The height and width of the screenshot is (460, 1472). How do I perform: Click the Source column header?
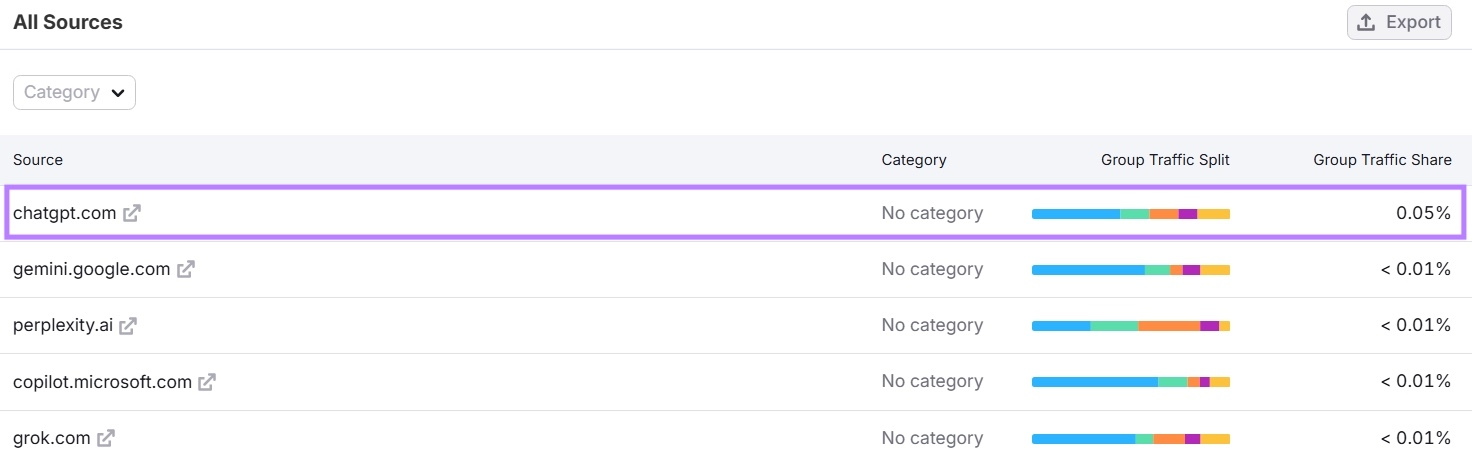pos(38,160)
